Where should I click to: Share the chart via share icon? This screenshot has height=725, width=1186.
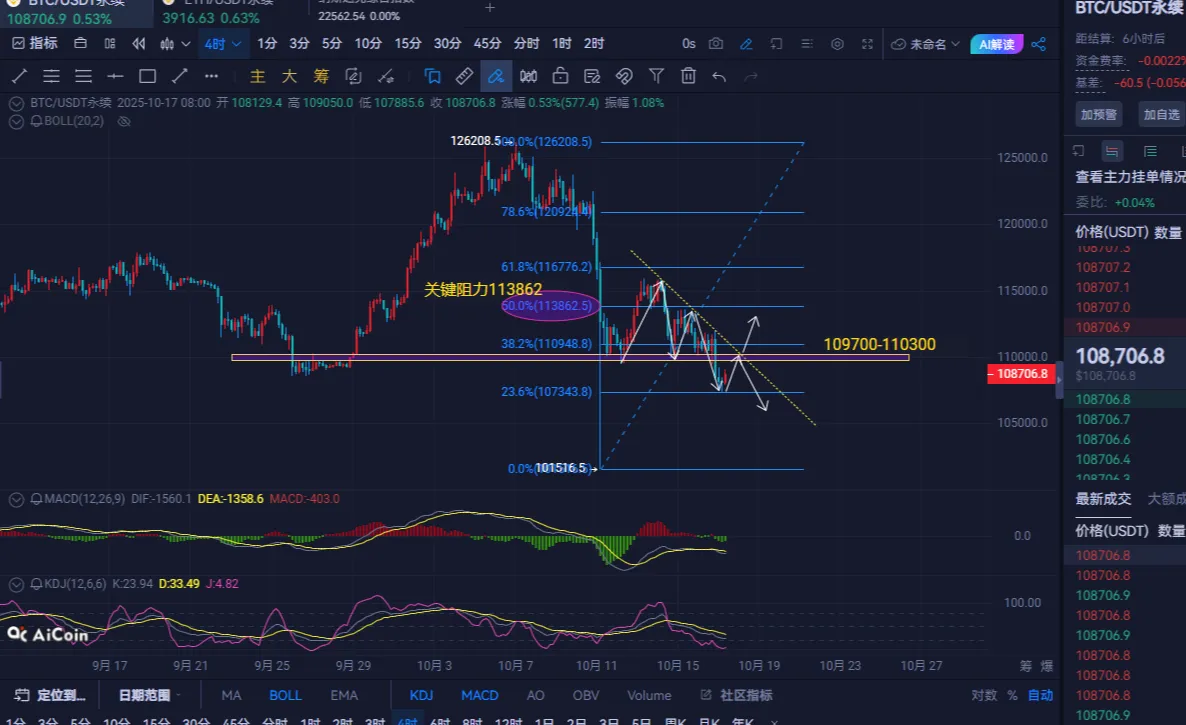pyautogui.click(x=1039, y=44)
